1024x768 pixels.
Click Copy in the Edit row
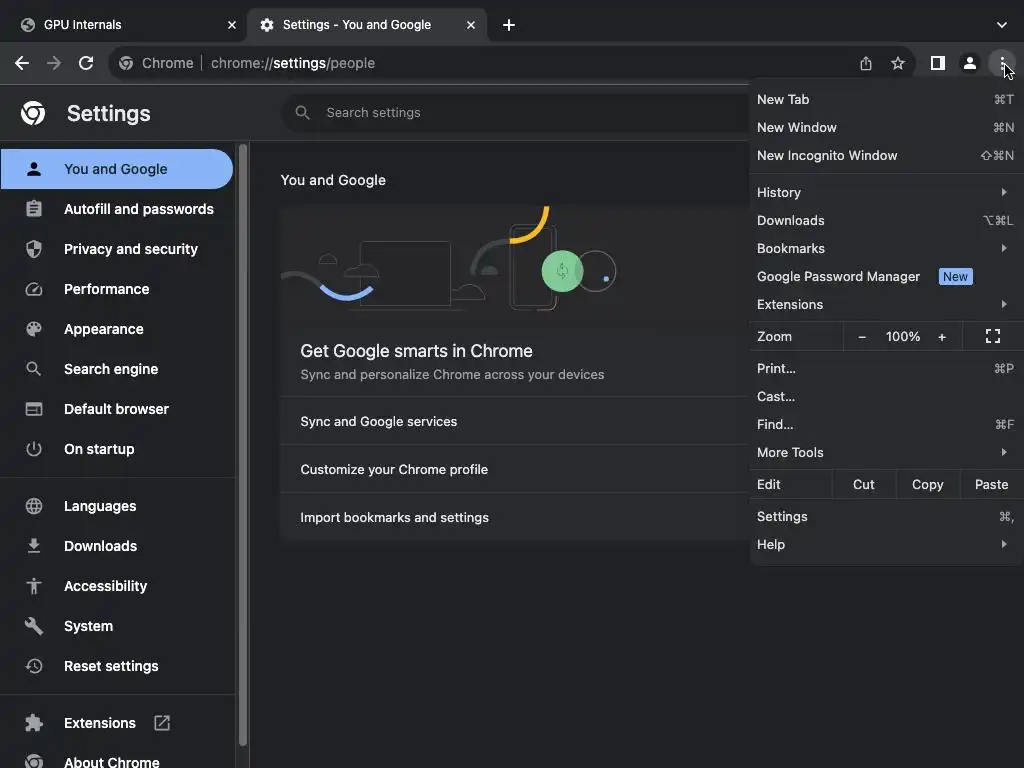pos(927,485)
